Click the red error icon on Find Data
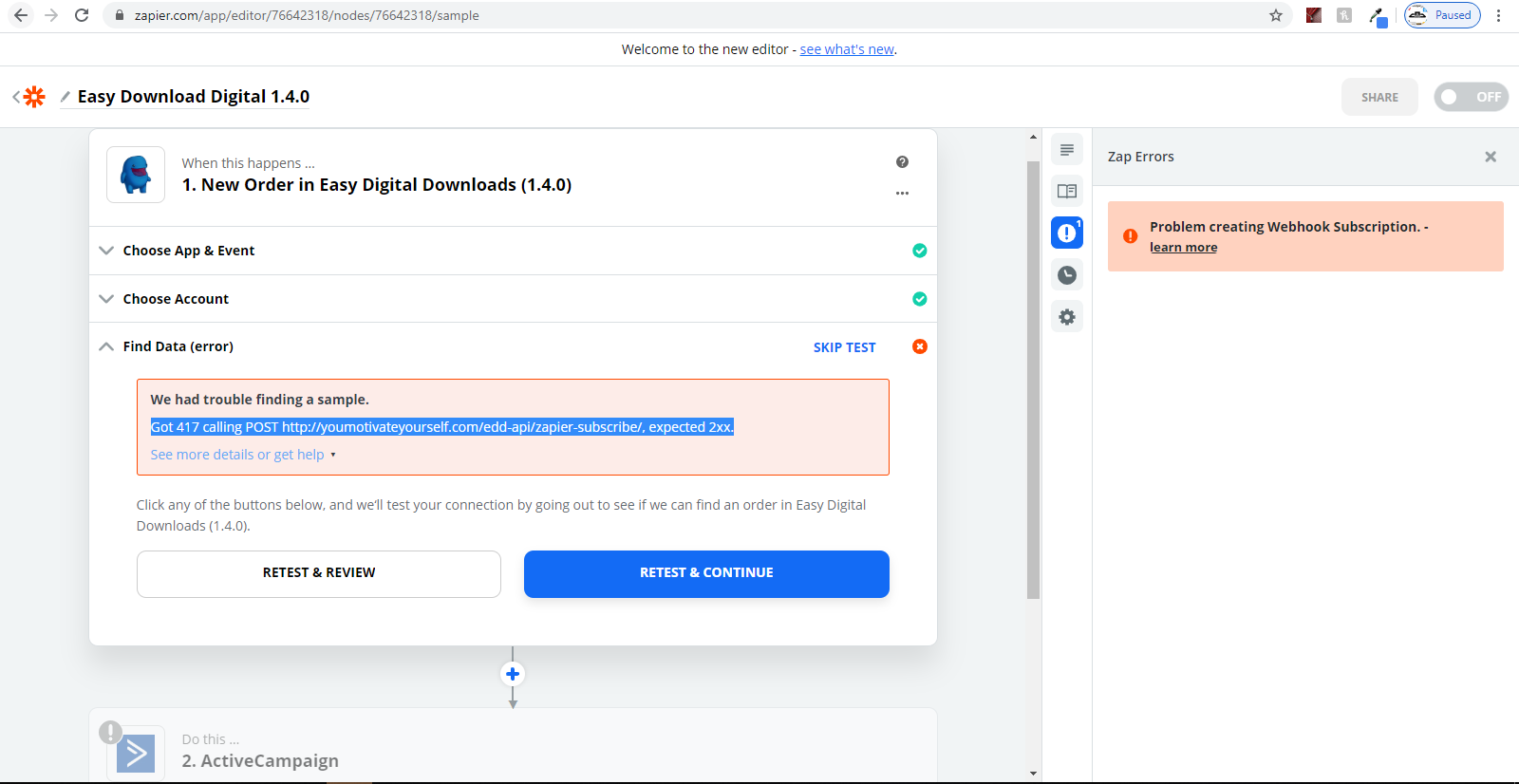The width and height of the screenshot is (1519, 784). click(x=920, y=346)
